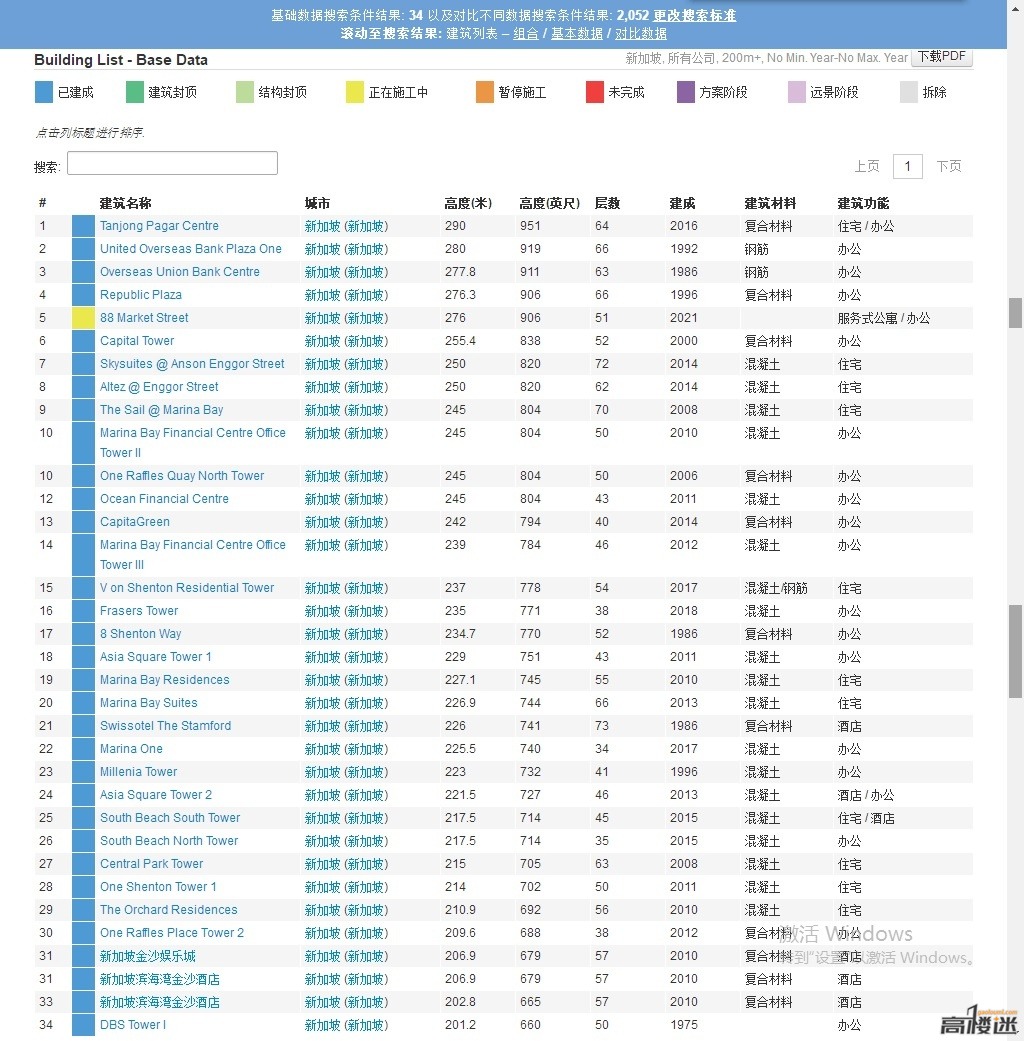Sort table by 高度(英尺) column header

coord(550,203)
